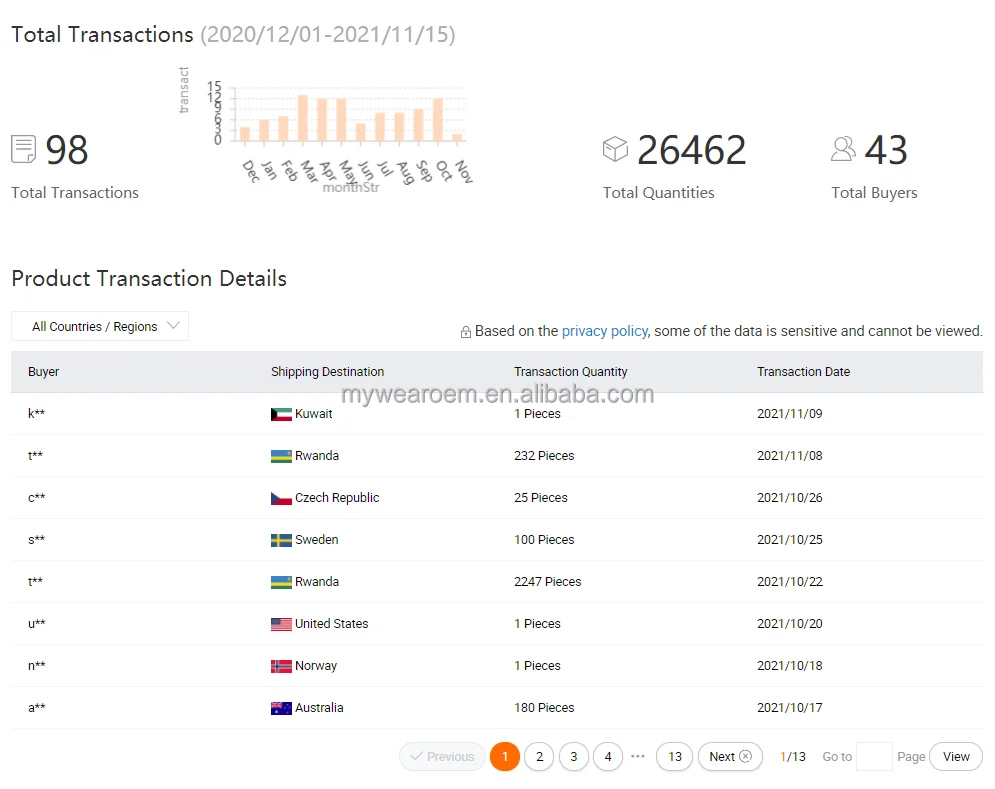The width and height of the screenshot is (995, 789).
Task: Jump to page 13 of transactions
Action: coord(675,757)
